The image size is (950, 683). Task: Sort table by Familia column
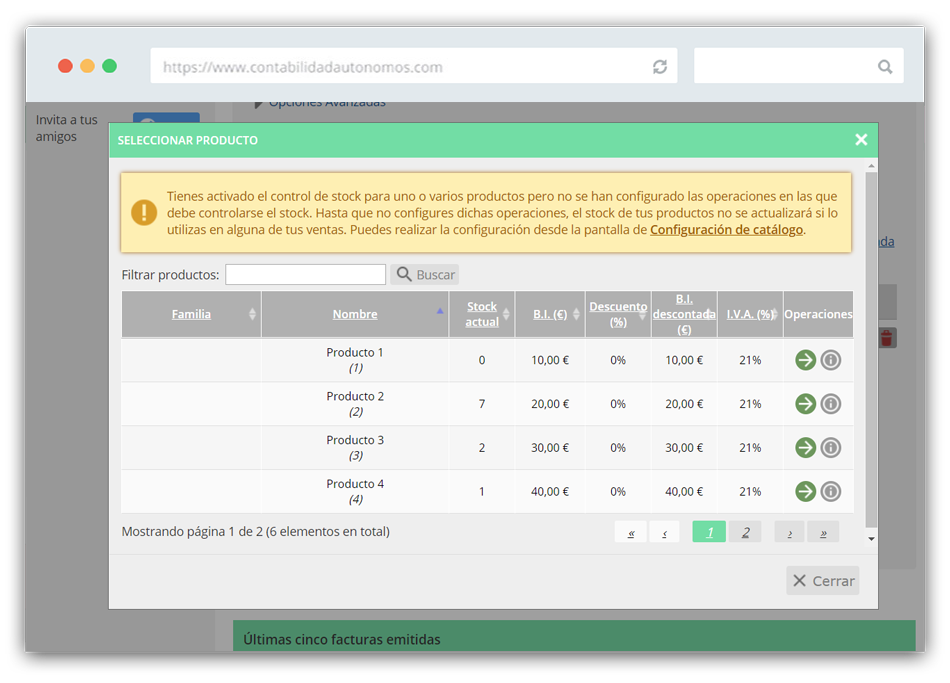click(x=191, y=314)
